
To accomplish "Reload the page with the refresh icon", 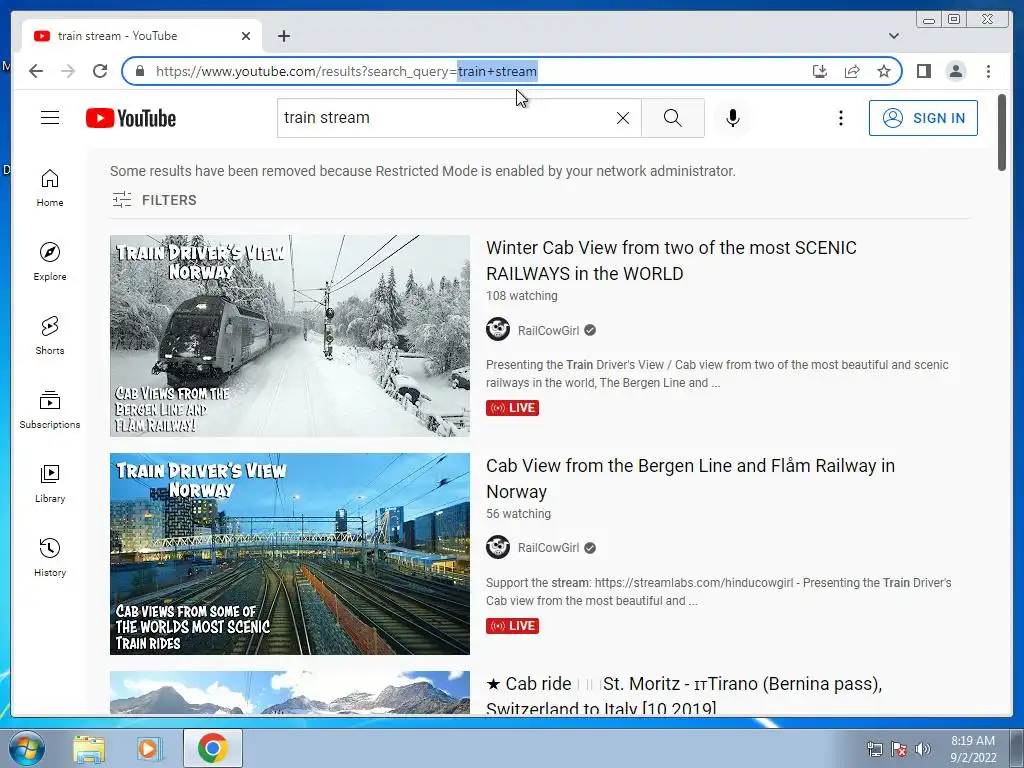I will [100, 71].
